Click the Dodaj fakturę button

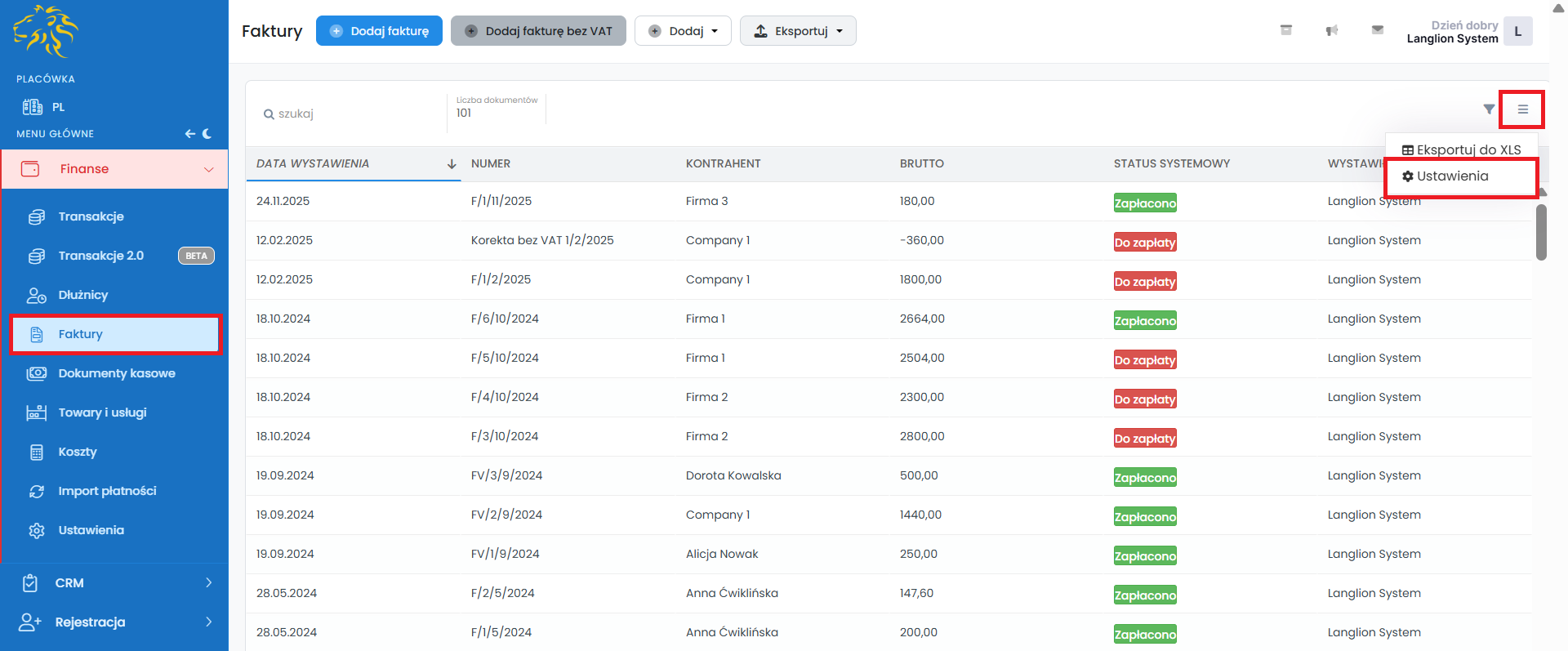[379, 31]
